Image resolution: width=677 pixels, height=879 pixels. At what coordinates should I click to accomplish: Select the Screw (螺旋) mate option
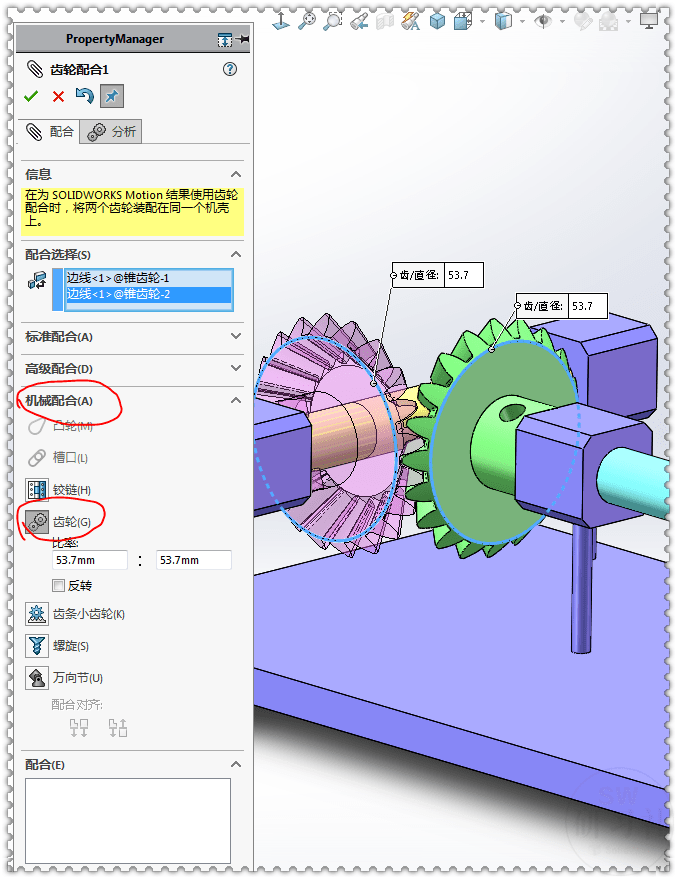[x=57, y=646]
